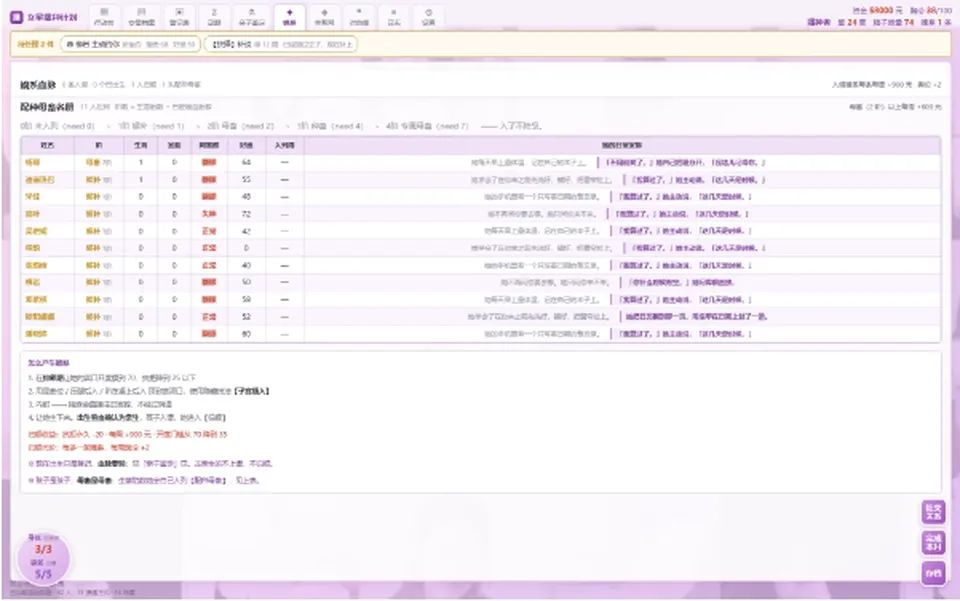
Task: Click the red 24 stat in the header
Action: coord(852,22)
